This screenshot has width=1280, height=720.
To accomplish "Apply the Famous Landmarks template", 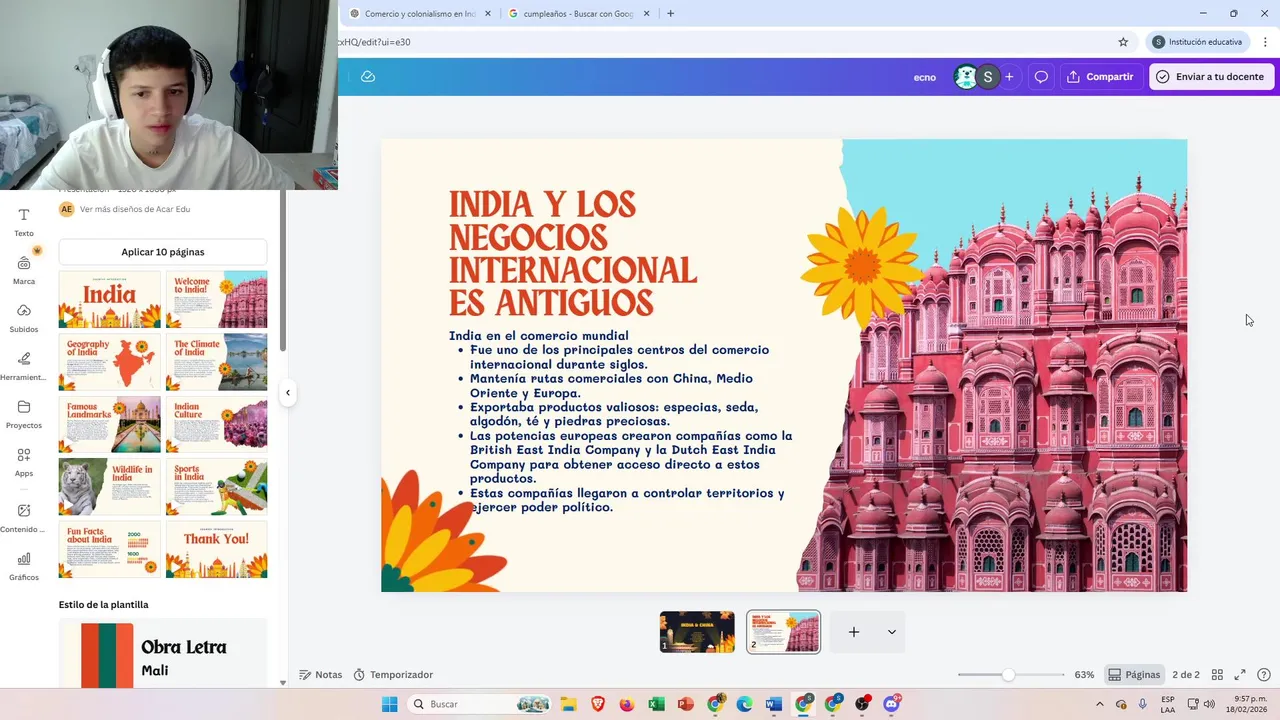I will click(x=109, y=424).
